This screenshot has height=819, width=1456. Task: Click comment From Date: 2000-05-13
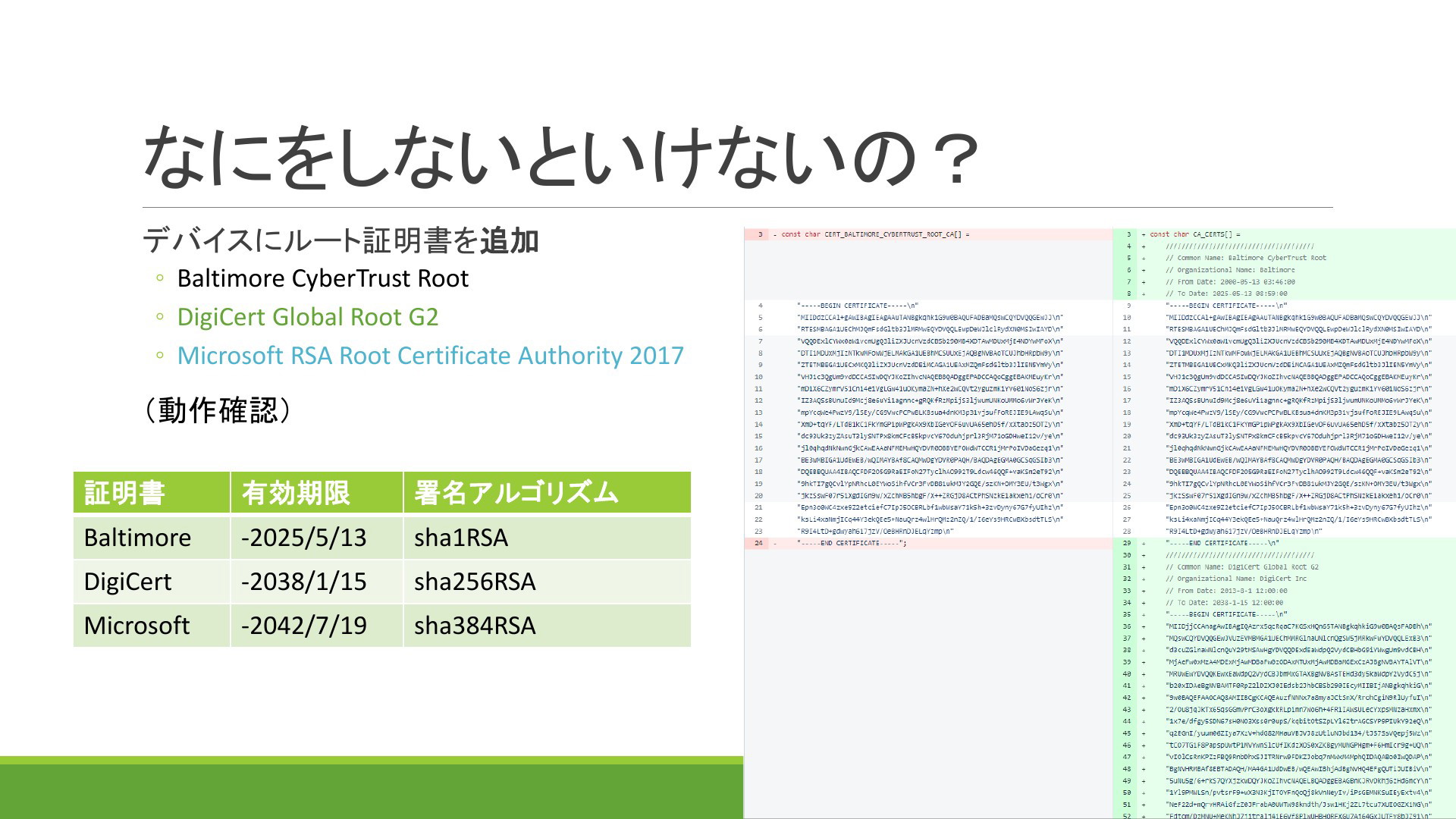pyautogui.click(x=1230, y=282)
